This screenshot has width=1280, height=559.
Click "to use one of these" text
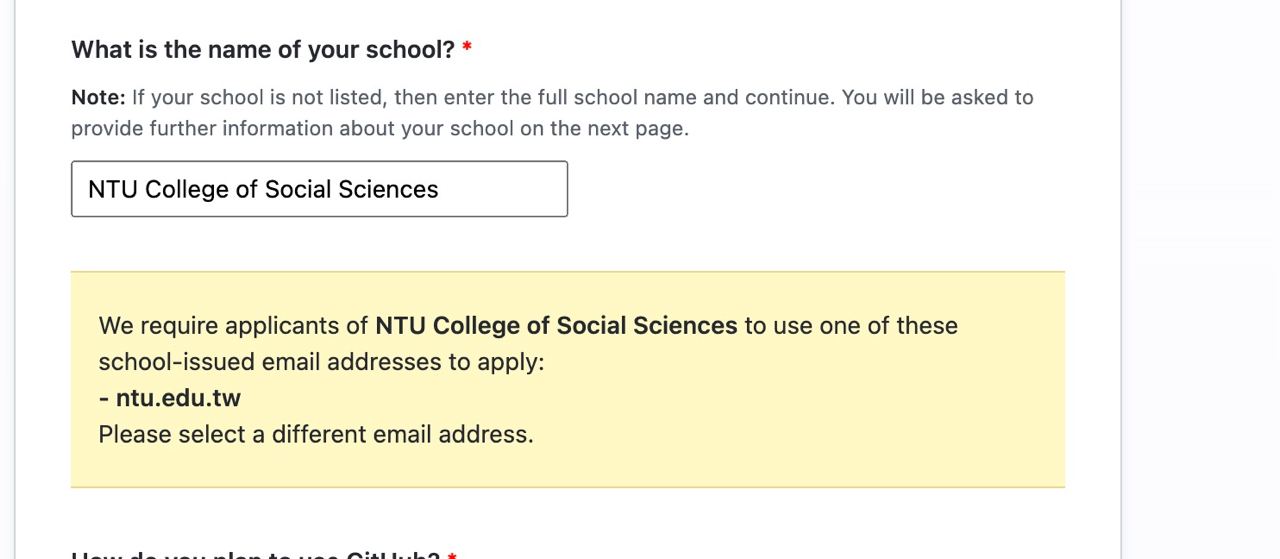coord(851,326)
